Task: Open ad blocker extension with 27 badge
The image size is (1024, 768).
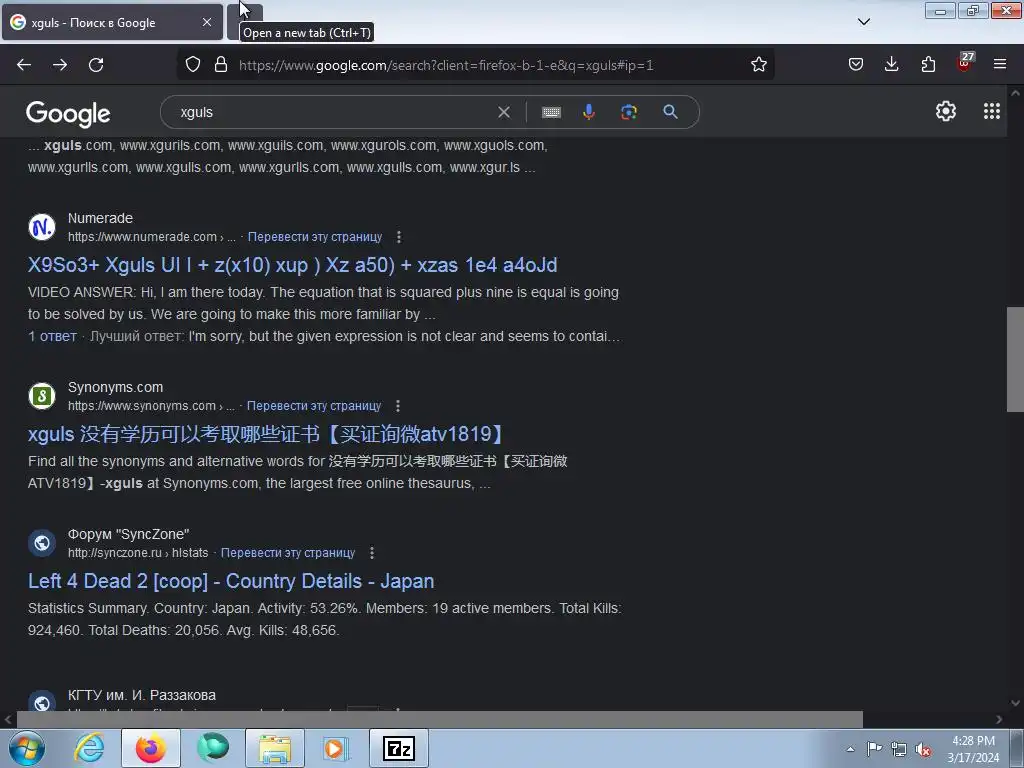Action: point(965,63)
